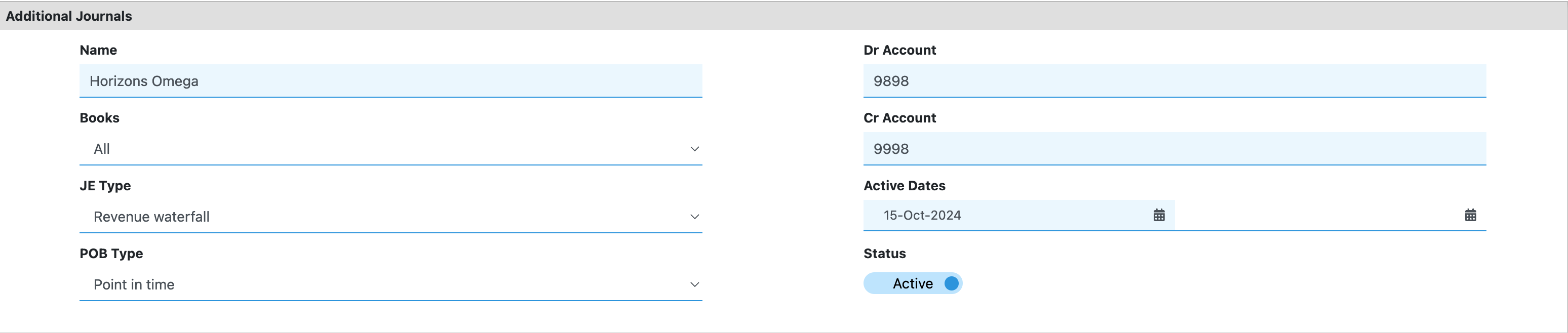Click the Status label

coord(884,253)
